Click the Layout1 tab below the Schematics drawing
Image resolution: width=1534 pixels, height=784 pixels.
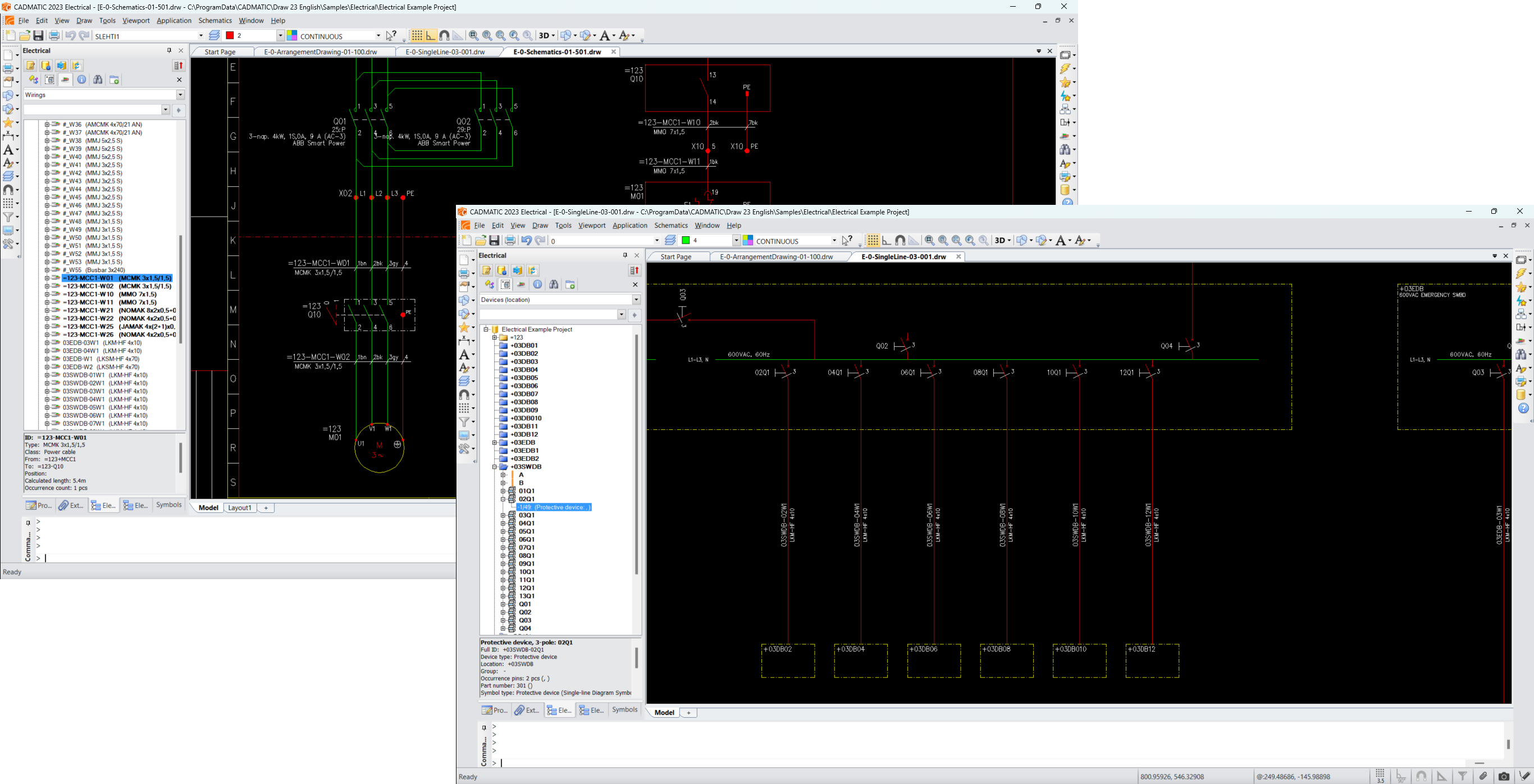coord(240,508)
